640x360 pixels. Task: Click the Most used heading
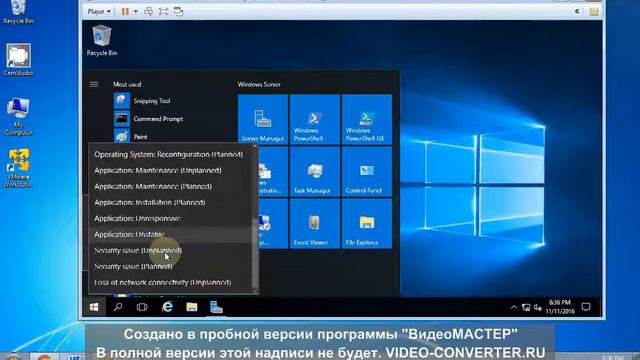pyautogui.click(x=127, y=84)
